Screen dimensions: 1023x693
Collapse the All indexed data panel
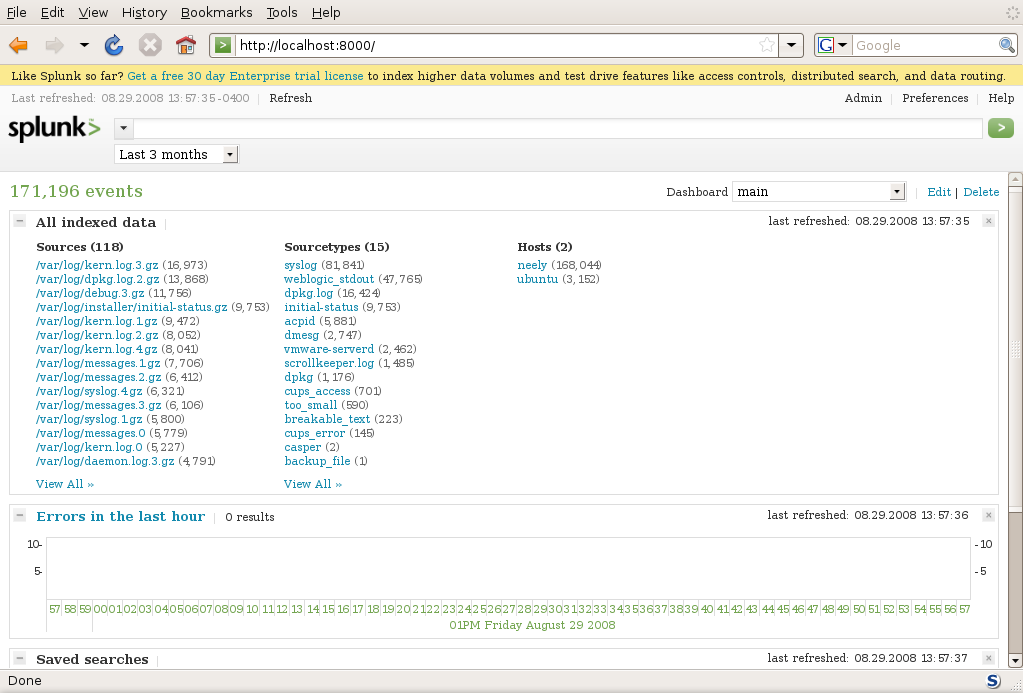[20, 221]
